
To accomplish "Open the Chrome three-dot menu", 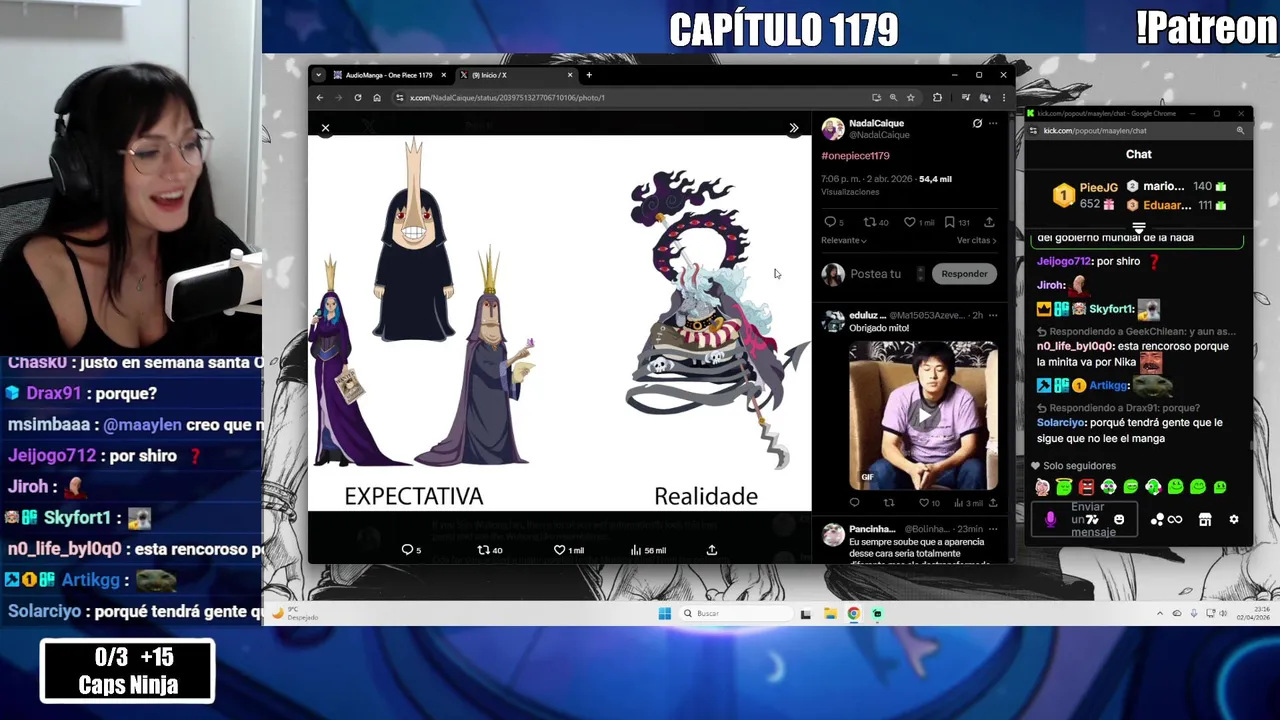I will [x=1004, y=98].
